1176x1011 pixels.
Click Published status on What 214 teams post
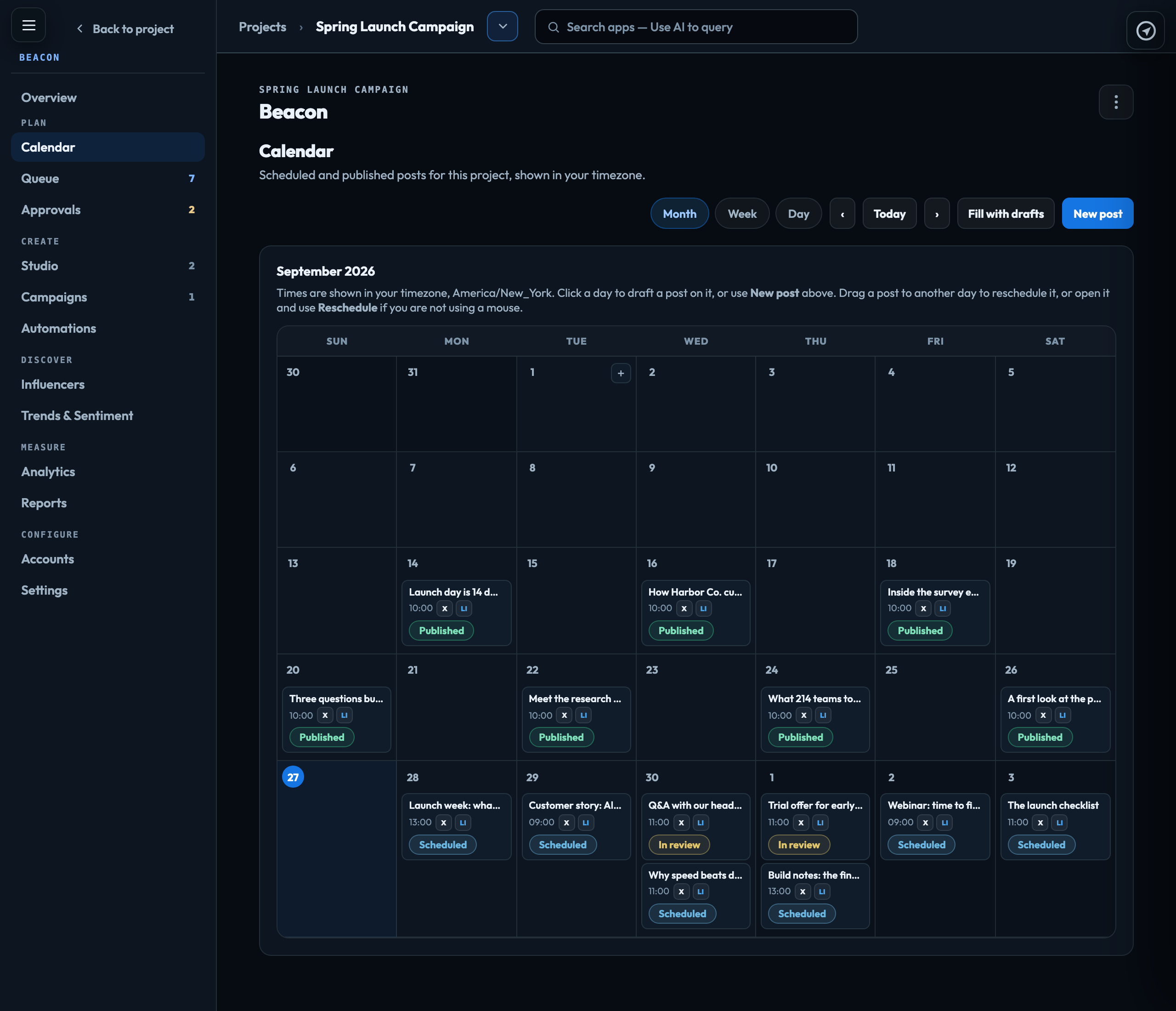coord(800,738)
